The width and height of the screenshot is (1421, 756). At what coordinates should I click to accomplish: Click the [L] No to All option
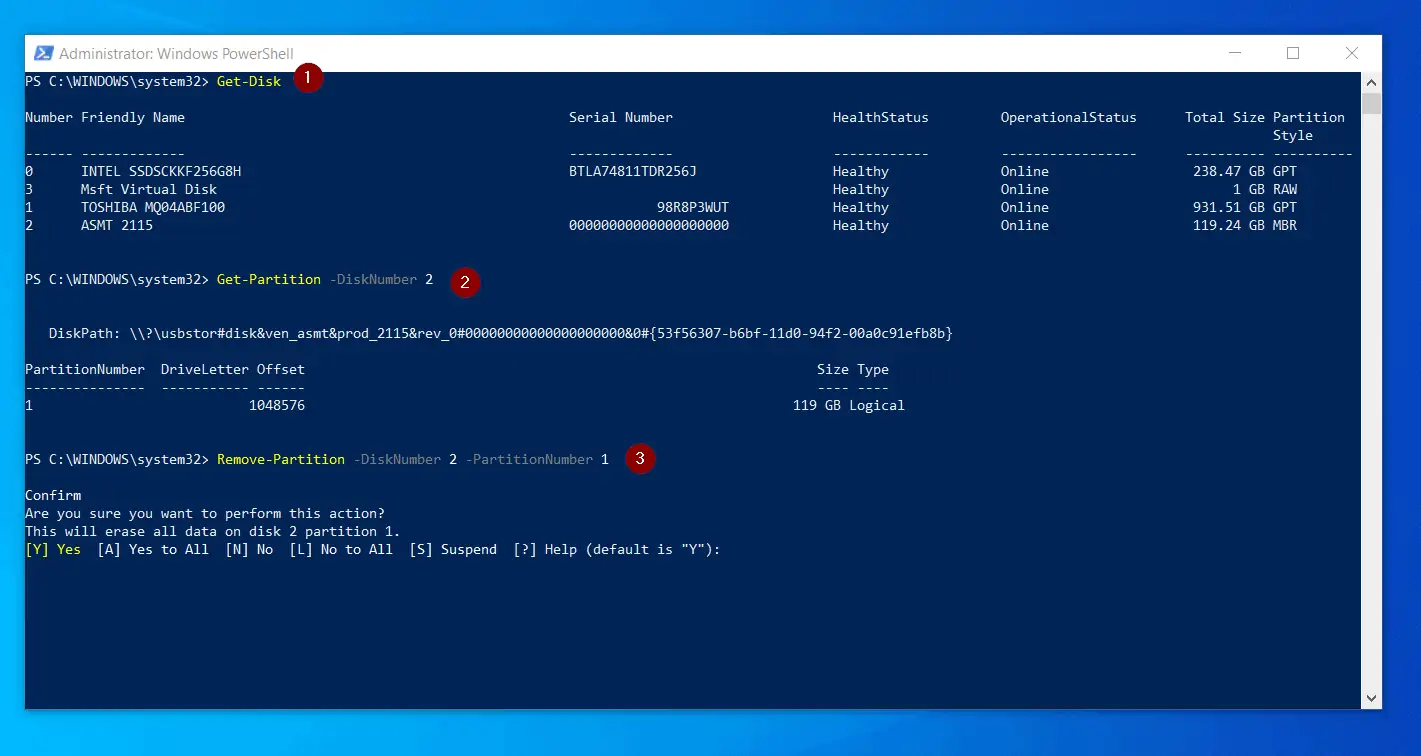(x=341, y=549)
